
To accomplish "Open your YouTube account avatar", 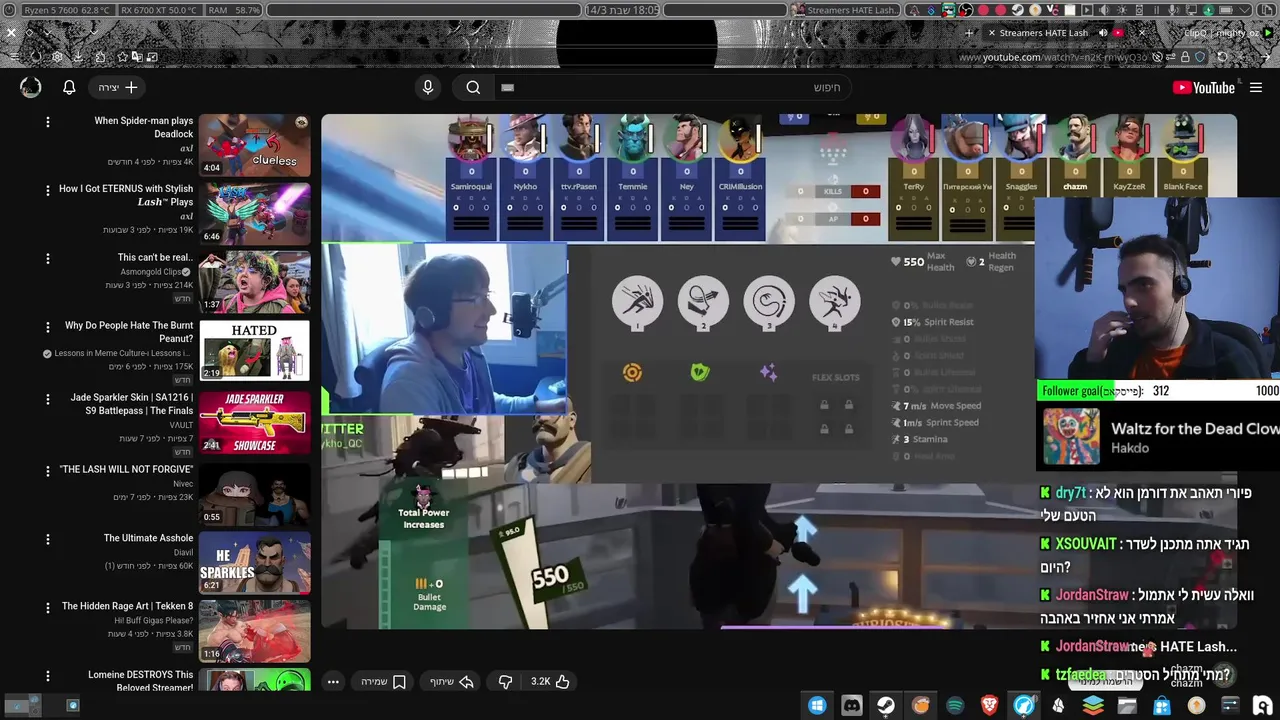I will 31,87.
